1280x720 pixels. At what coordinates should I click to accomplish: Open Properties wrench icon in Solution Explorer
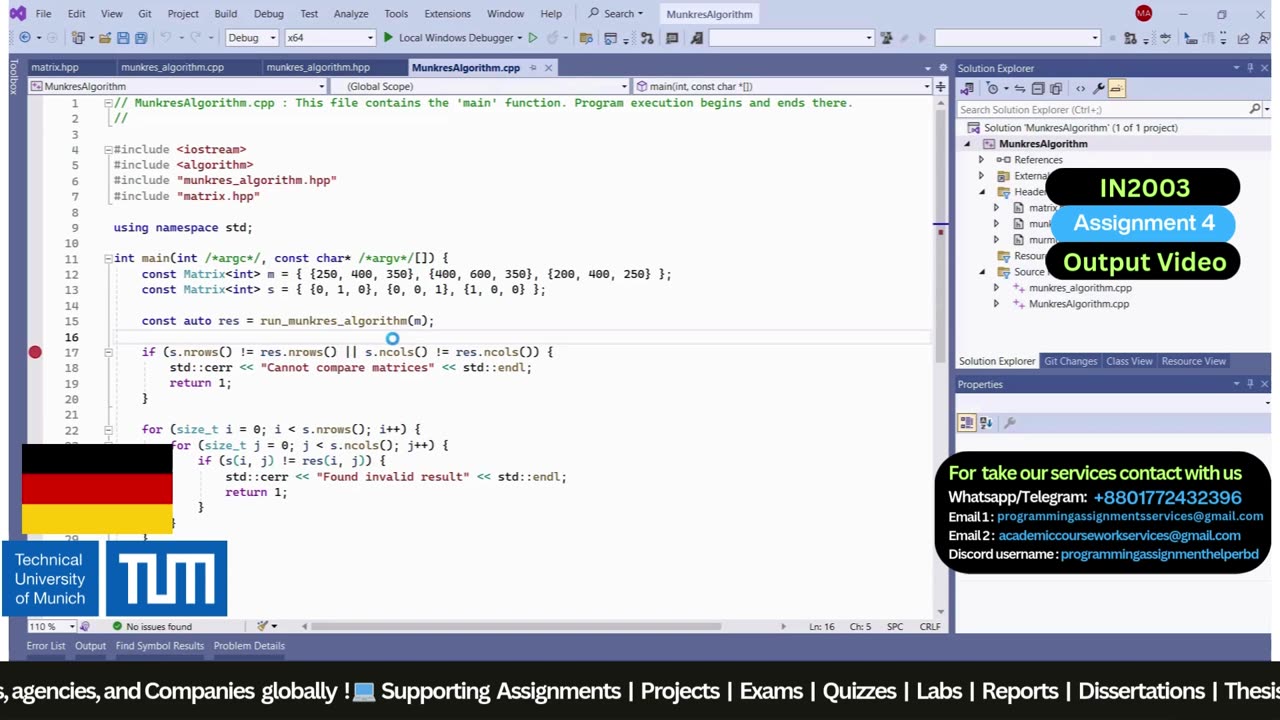click(x=1098, y=88)
